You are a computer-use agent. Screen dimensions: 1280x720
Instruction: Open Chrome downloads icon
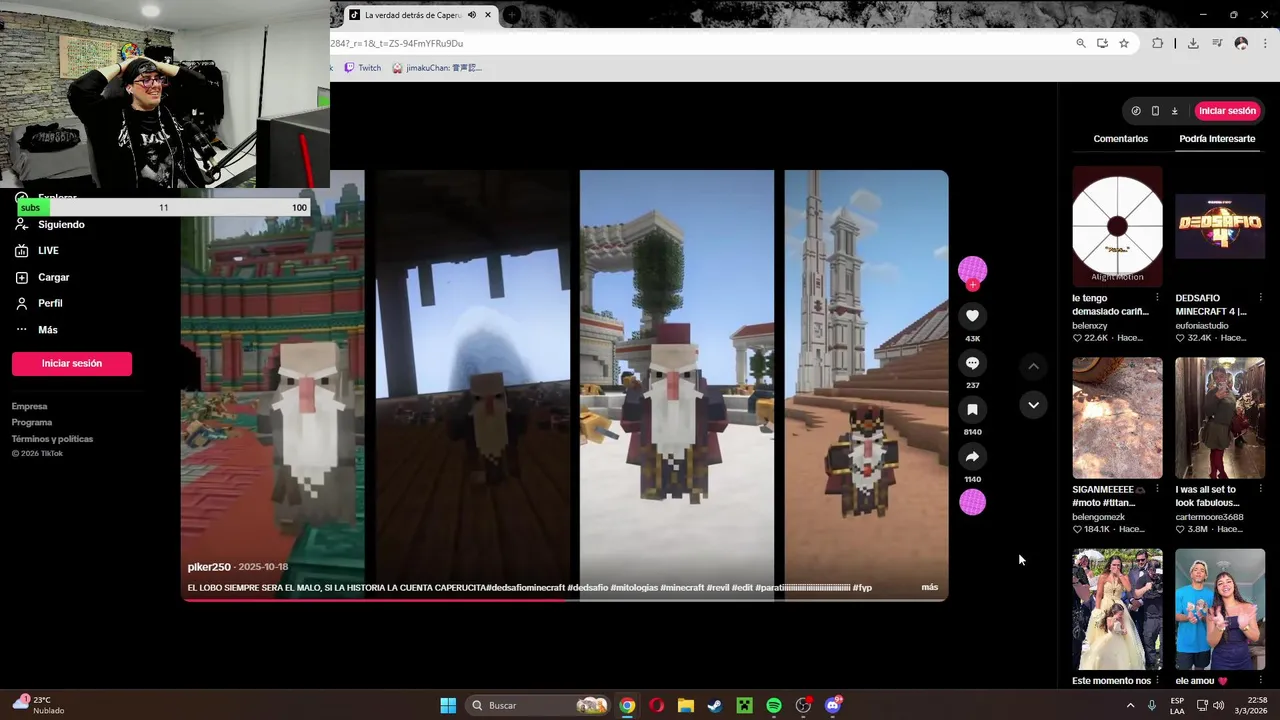tap(1193, 43)
